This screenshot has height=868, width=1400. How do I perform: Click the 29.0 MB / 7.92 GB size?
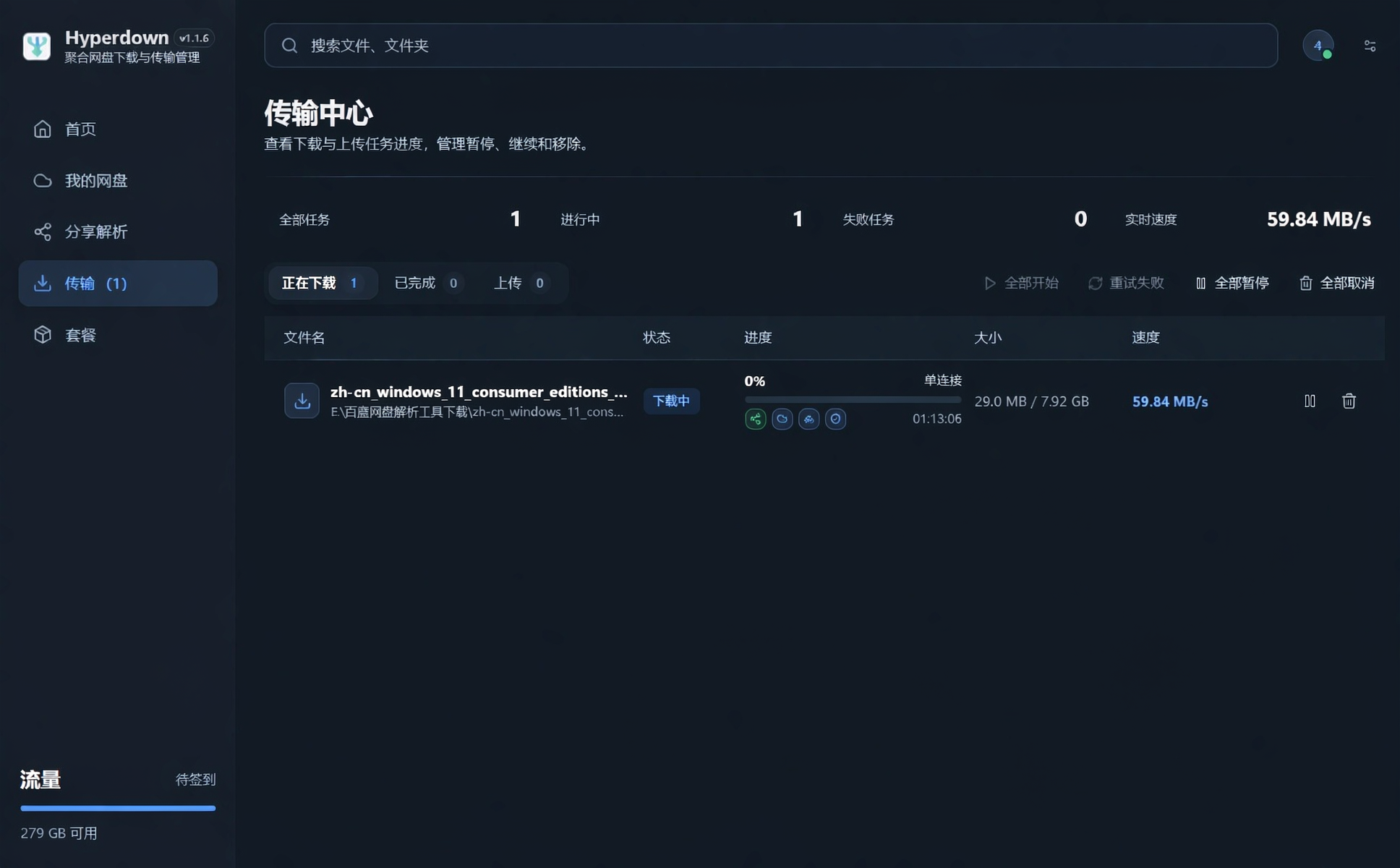click(x=1031, y=401)
